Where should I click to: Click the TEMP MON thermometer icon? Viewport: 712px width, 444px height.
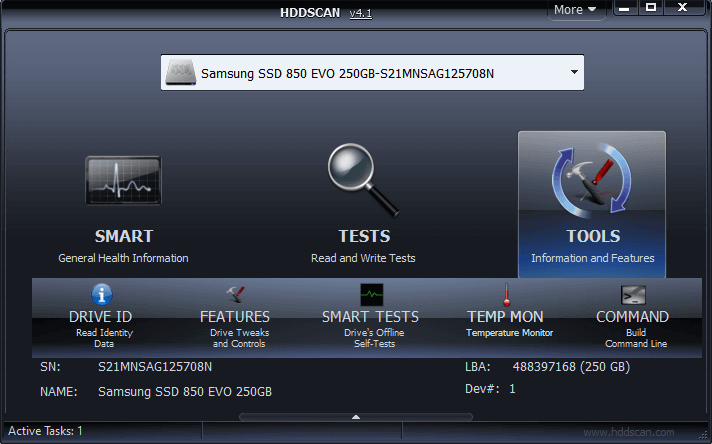coord(507,294)
